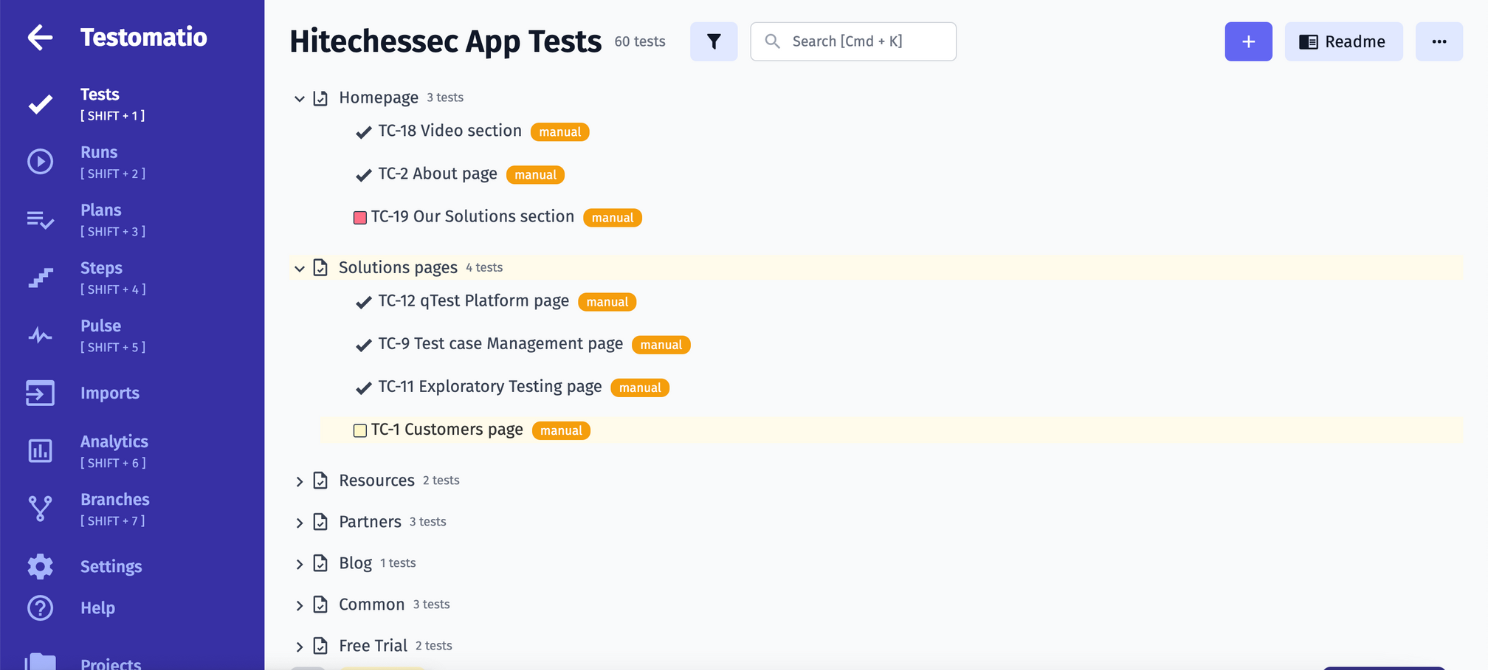Open the filter panel next to the title
Screen dimensions: 1488x670
[x=713, y=41]
